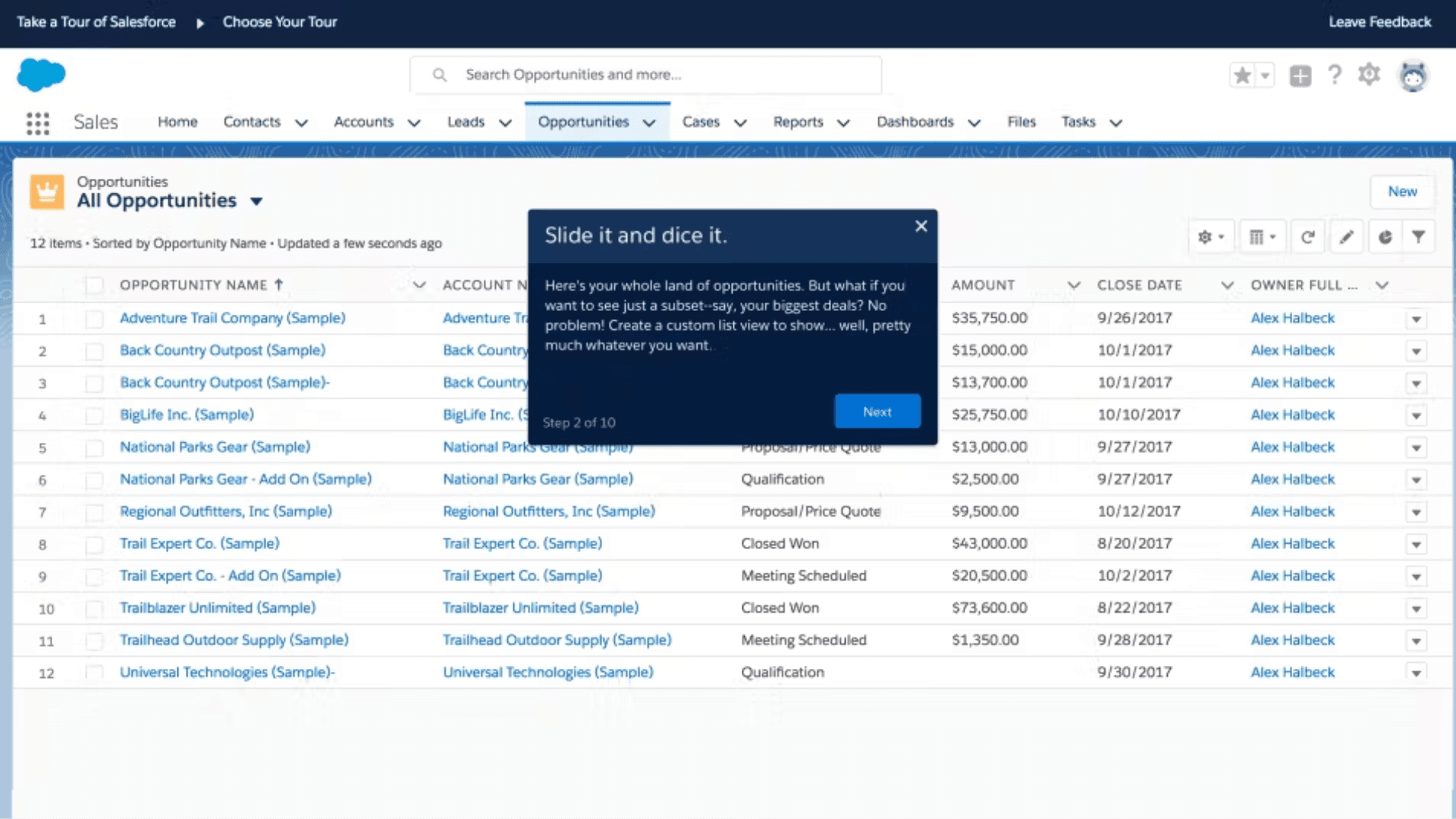Open the Owner Full Name column chevron

tap(1382, 285)
